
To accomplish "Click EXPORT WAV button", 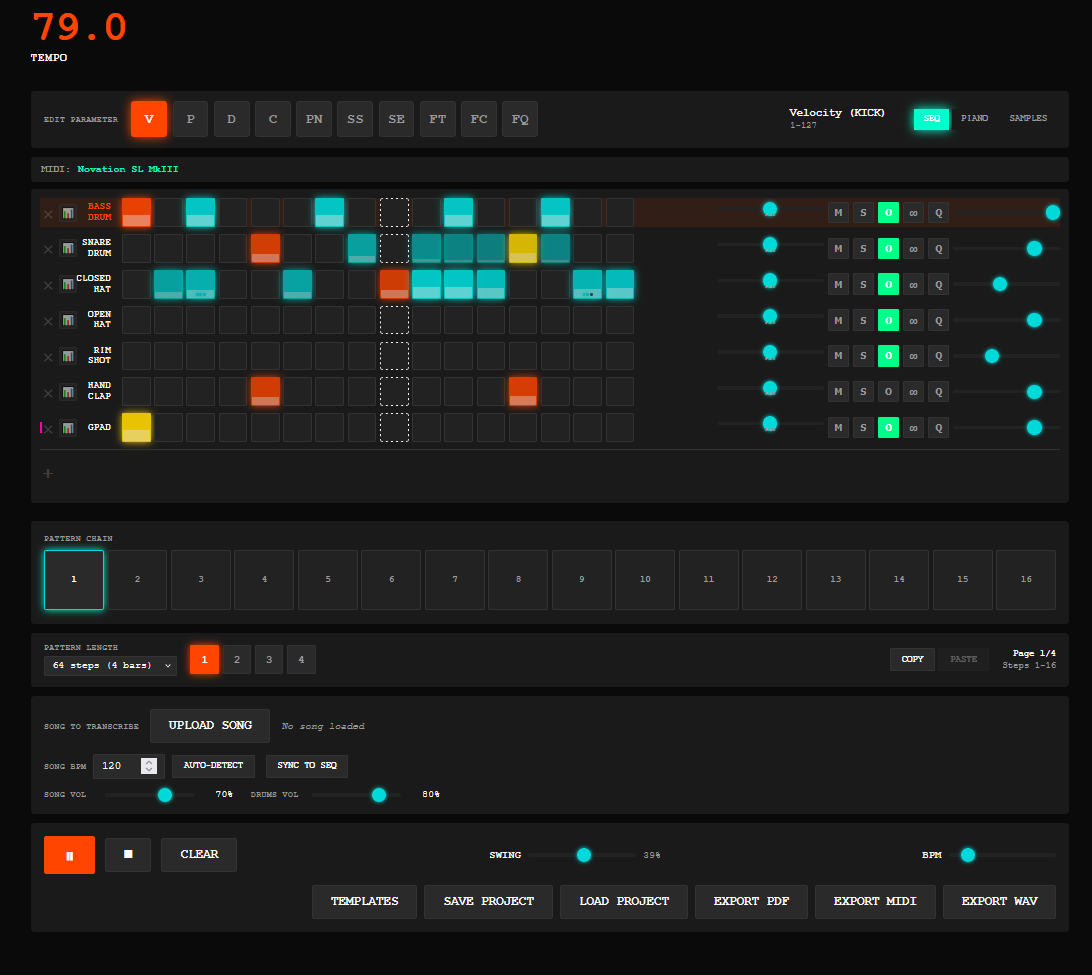I will tap(999, 902).
